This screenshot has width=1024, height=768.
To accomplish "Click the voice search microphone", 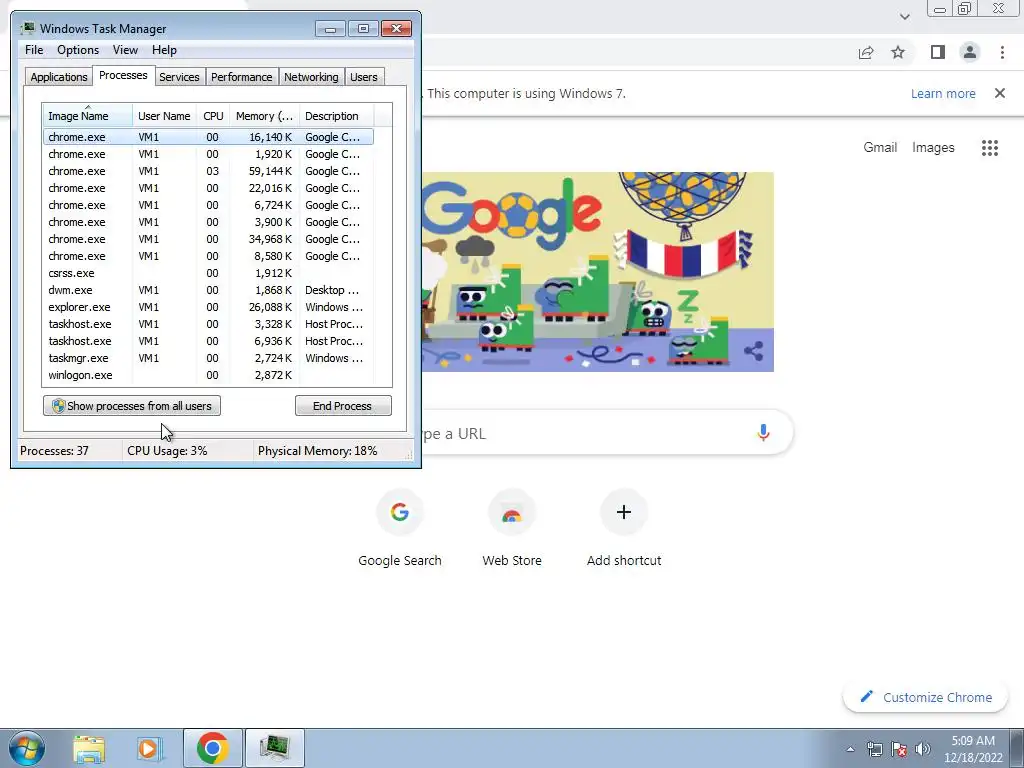I will click(x=763, y=432).
